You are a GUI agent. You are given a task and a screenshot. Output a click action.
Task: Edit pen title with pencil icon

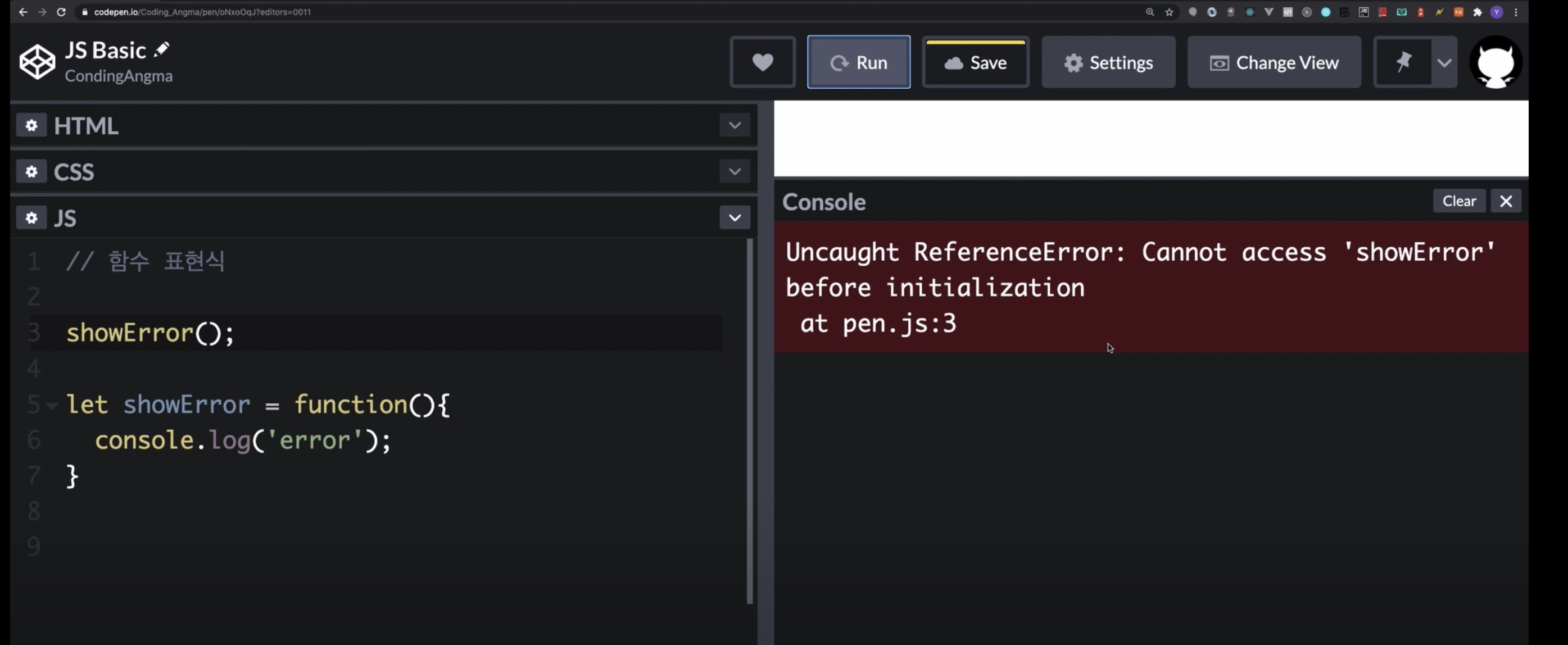[162, 49]
